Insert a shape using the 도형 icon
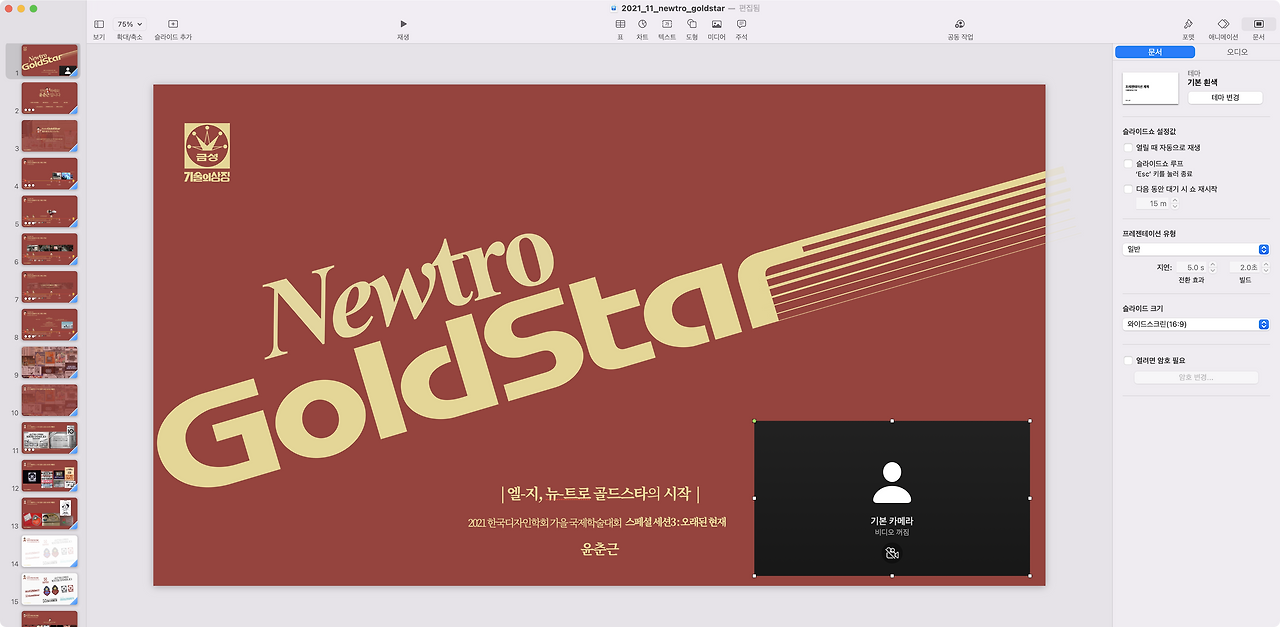The height and width of the screenshot is (627, 1280). [692, 24]
